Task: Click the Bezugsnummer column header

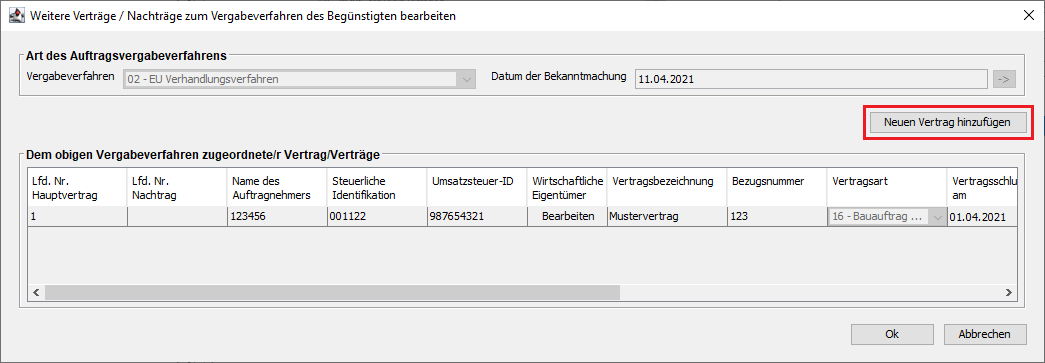Action: coord(777,188)
